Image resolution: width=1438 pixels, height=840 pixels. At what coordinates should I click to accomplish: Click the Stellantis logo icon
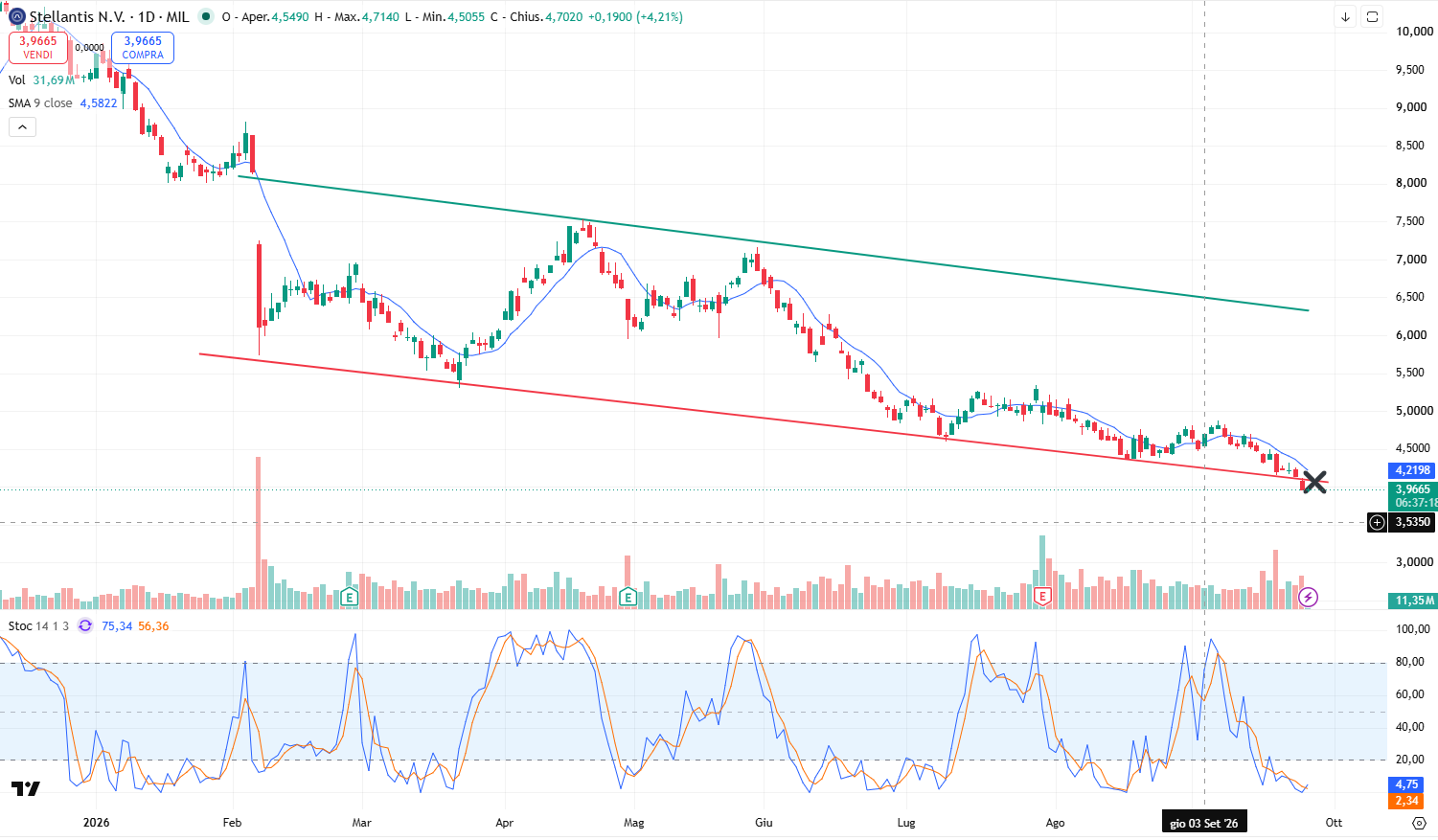click(16, 16)
